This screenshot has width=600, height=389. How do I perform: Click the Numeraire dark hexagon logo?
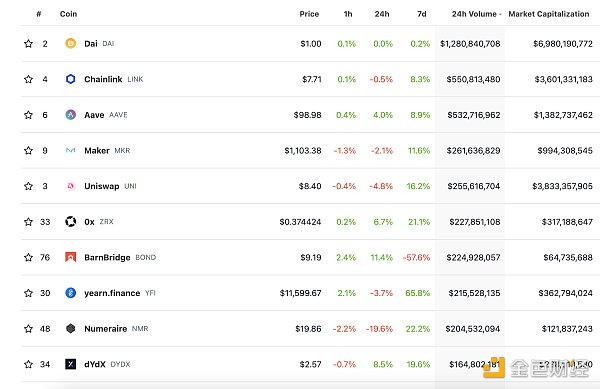point(70,329)
